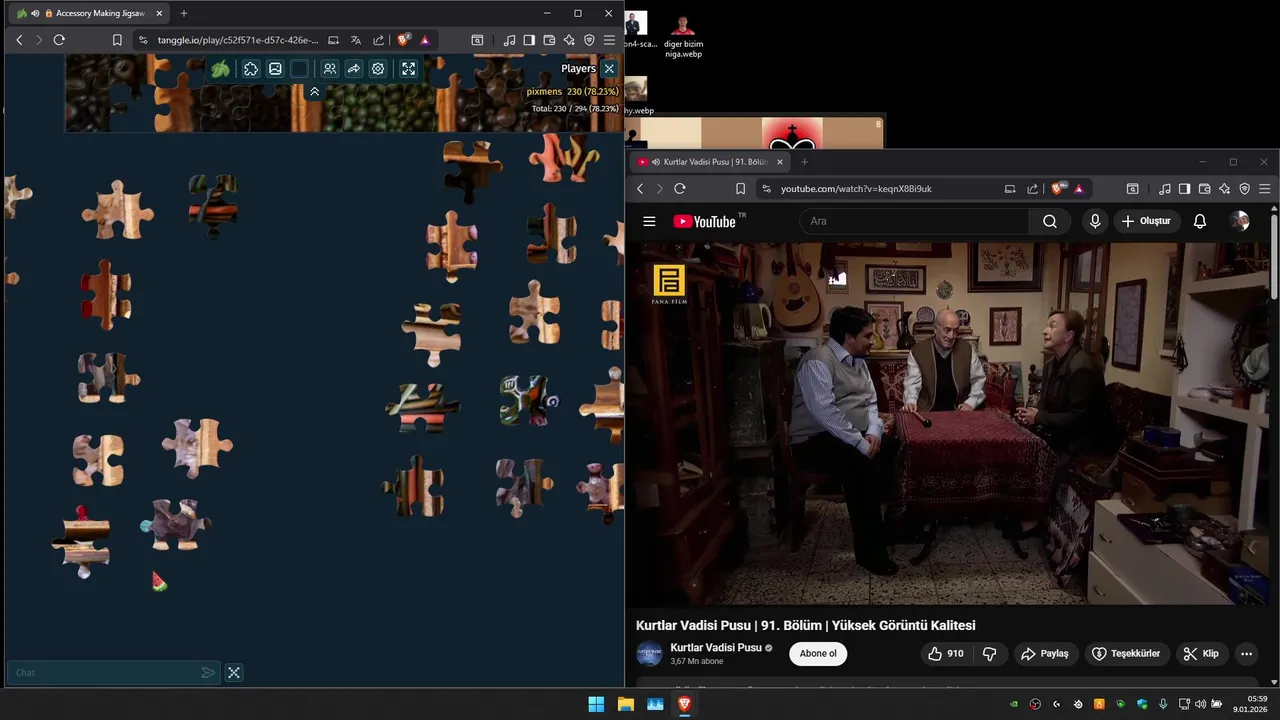Open Brave Shields in Tanggle window
1280x720 pixels.
coord(403,40)
